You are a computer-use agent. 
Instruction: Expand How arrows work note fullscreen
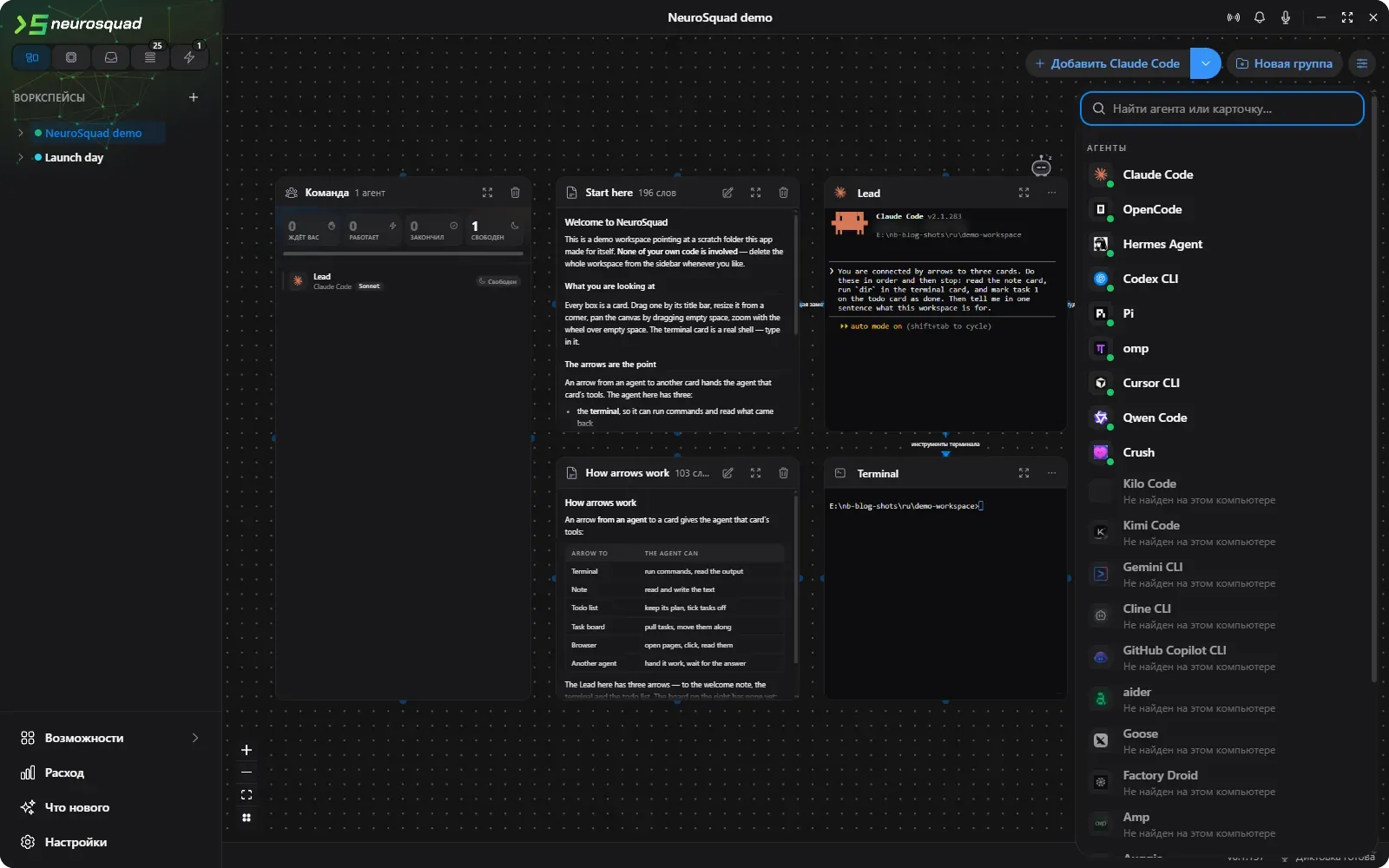pos(755,473)
